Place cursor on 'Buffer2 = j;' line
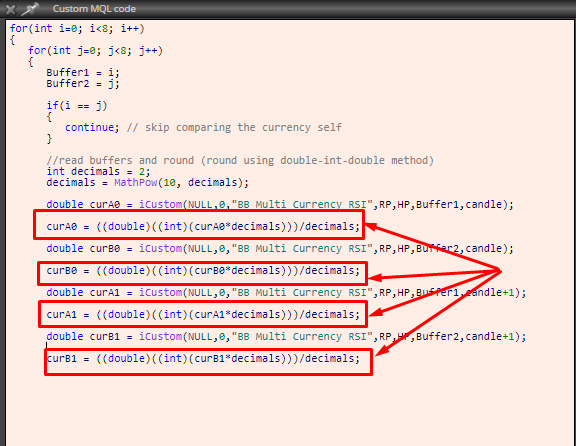The height and width of the screenshot is (446, 576). (x=83, y=83)
